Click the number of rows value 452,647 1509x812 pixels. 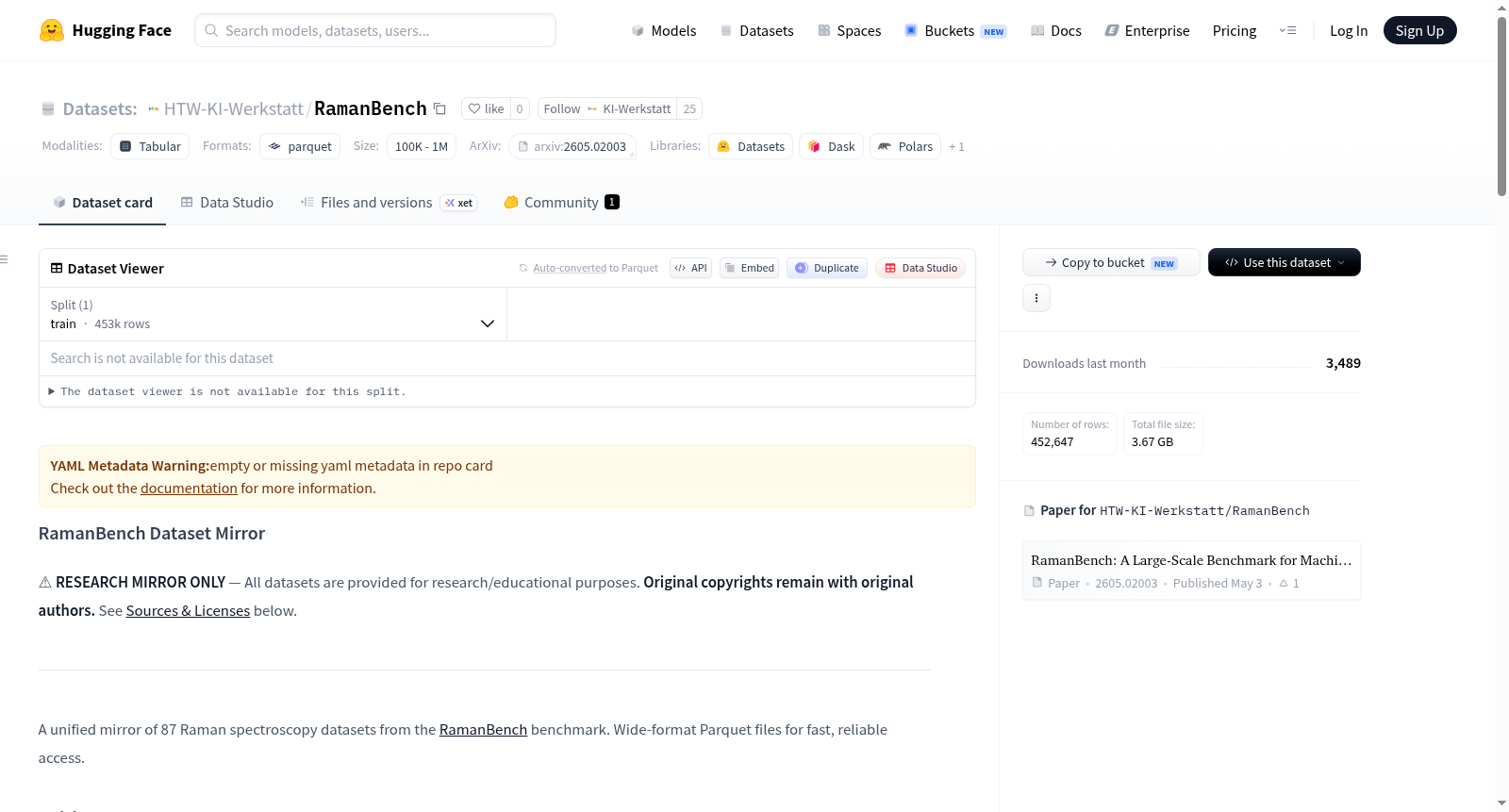tap(1053, 441)
